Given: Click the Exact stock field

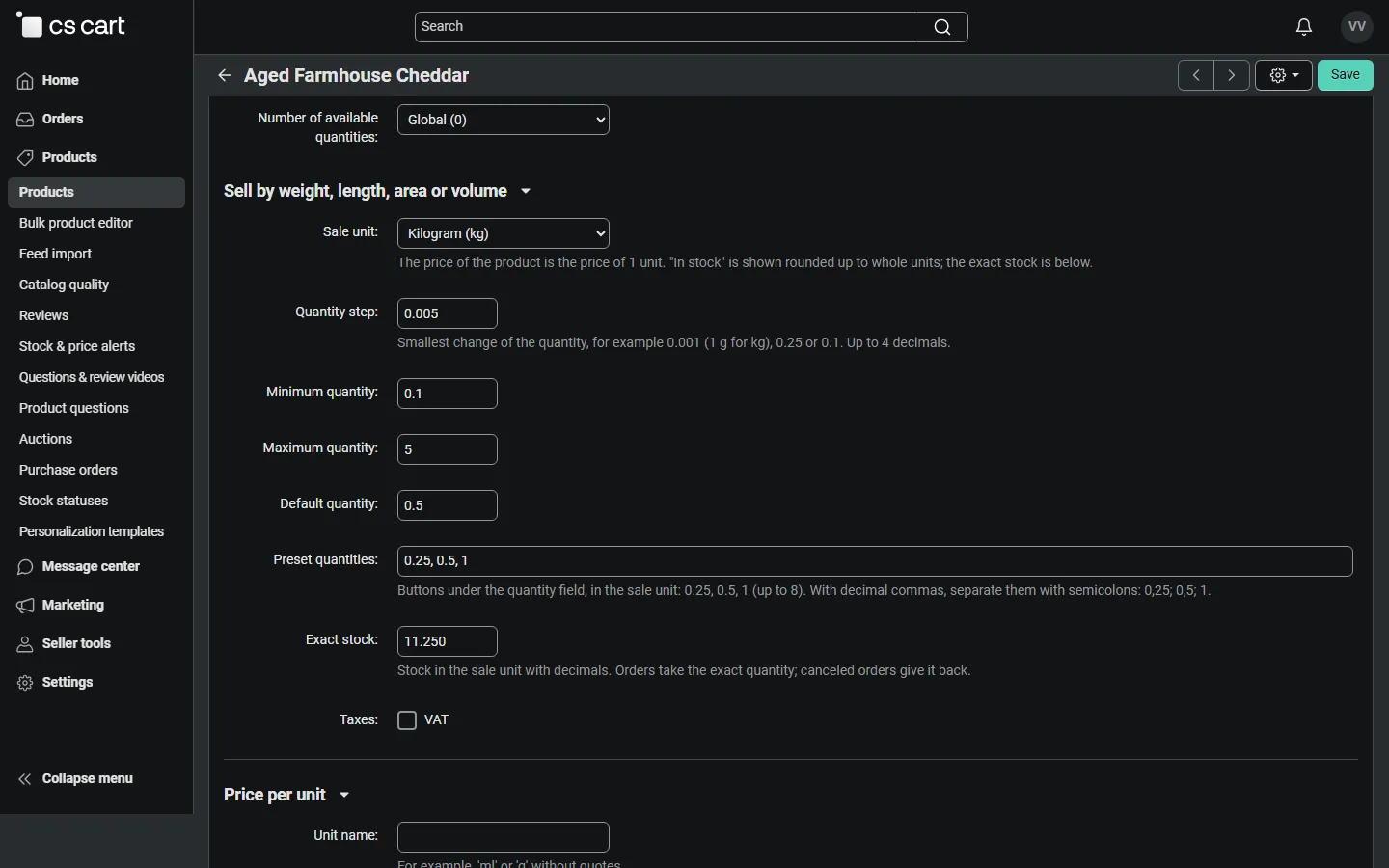Looking at the screenshot, I should (448, 641).
